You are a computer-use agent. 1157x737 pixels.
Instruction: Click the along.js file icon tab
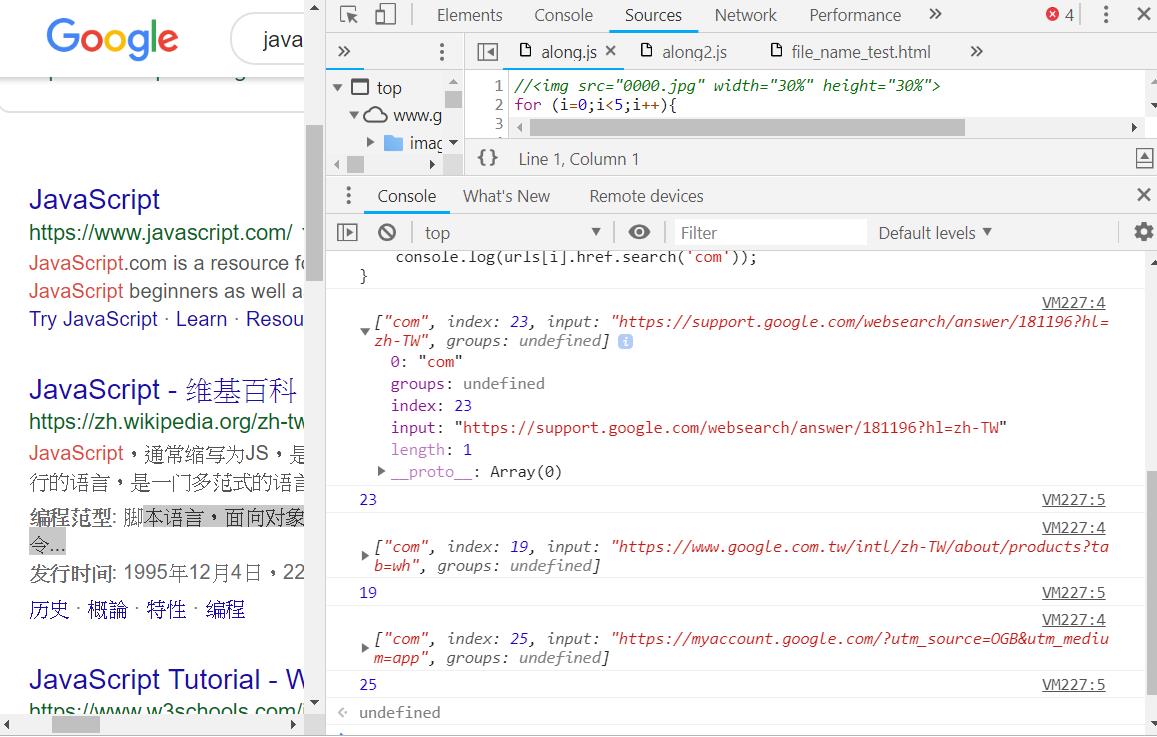tap(525, 51)
